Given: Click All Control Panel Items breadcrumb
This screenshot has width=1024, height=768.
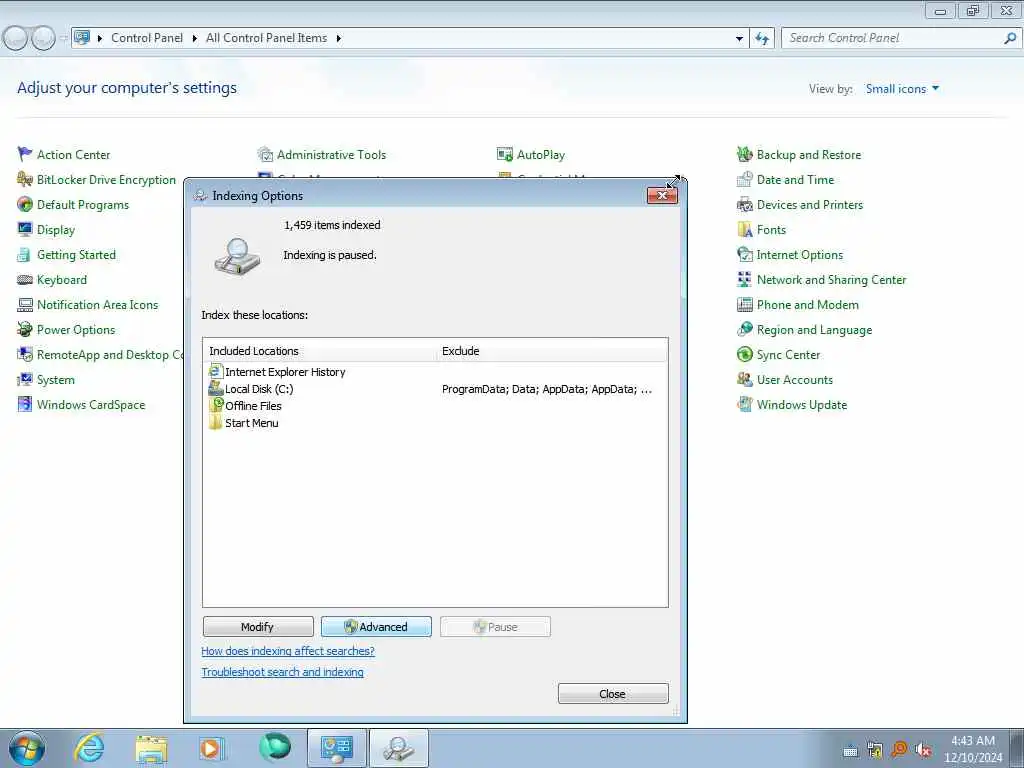Looking at the screenshot, I should point(266,38).
